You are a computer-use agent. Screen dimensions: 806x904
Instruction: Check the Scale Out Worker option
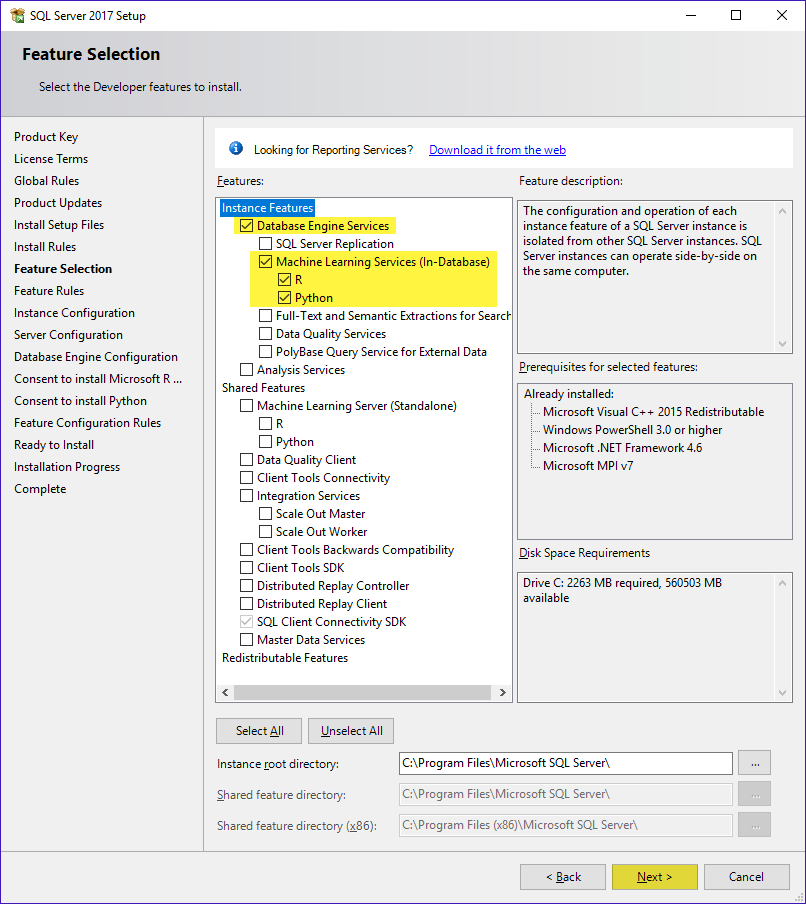265,531
